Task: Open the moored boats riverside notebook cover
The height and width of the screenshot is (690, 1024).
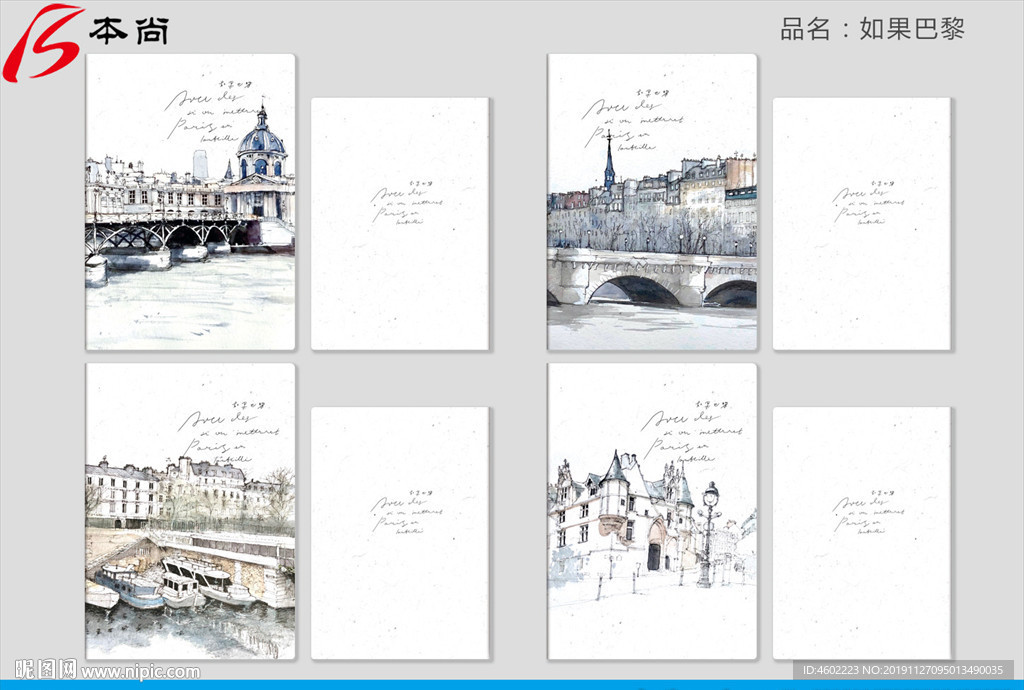Action: click(x=190, y=511)
